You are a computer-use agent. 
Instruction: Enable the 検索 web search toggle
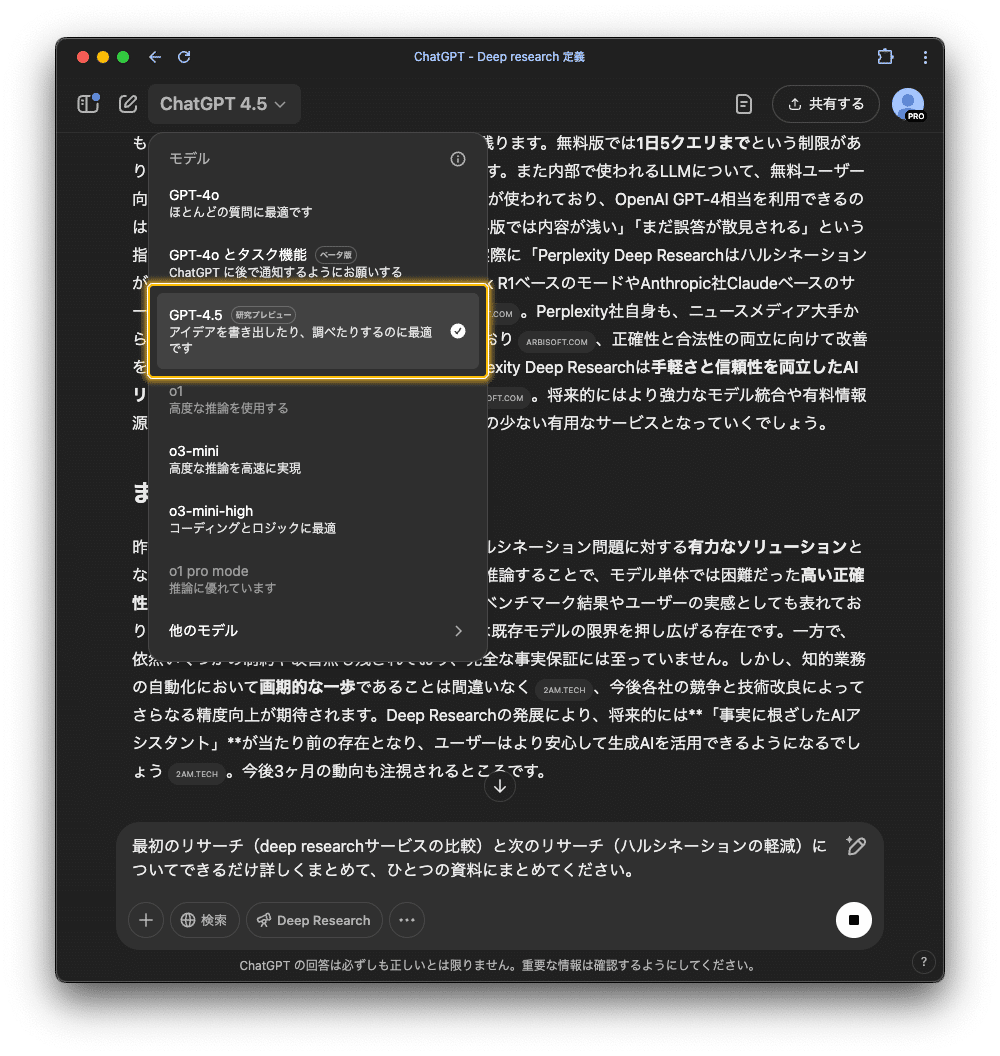[x=204, y=920]
